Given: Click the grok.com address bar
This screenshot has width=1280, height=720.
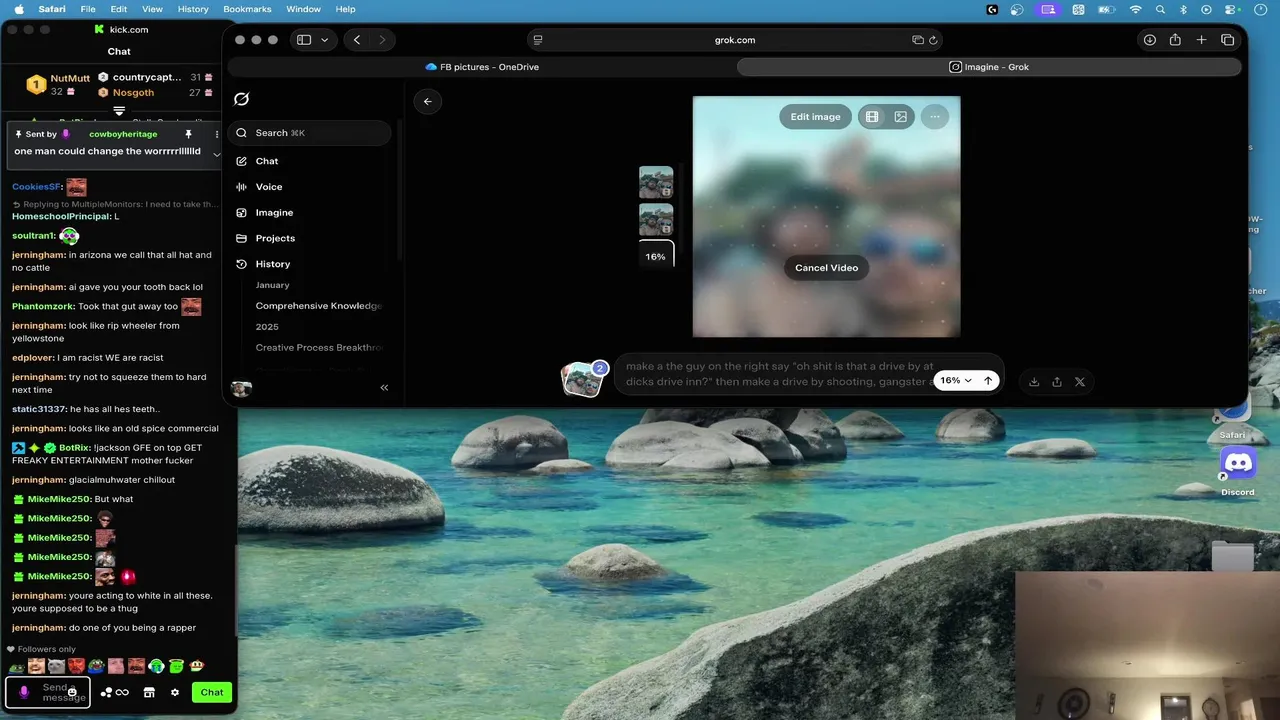Looking at the screenshot, I should [x=735, y=40].
